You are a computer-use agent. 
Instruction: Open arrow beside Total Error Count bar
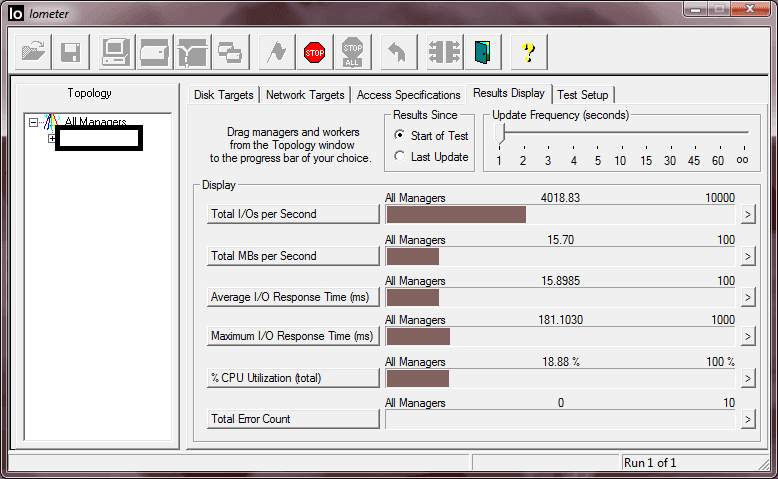tap(748, 420)
